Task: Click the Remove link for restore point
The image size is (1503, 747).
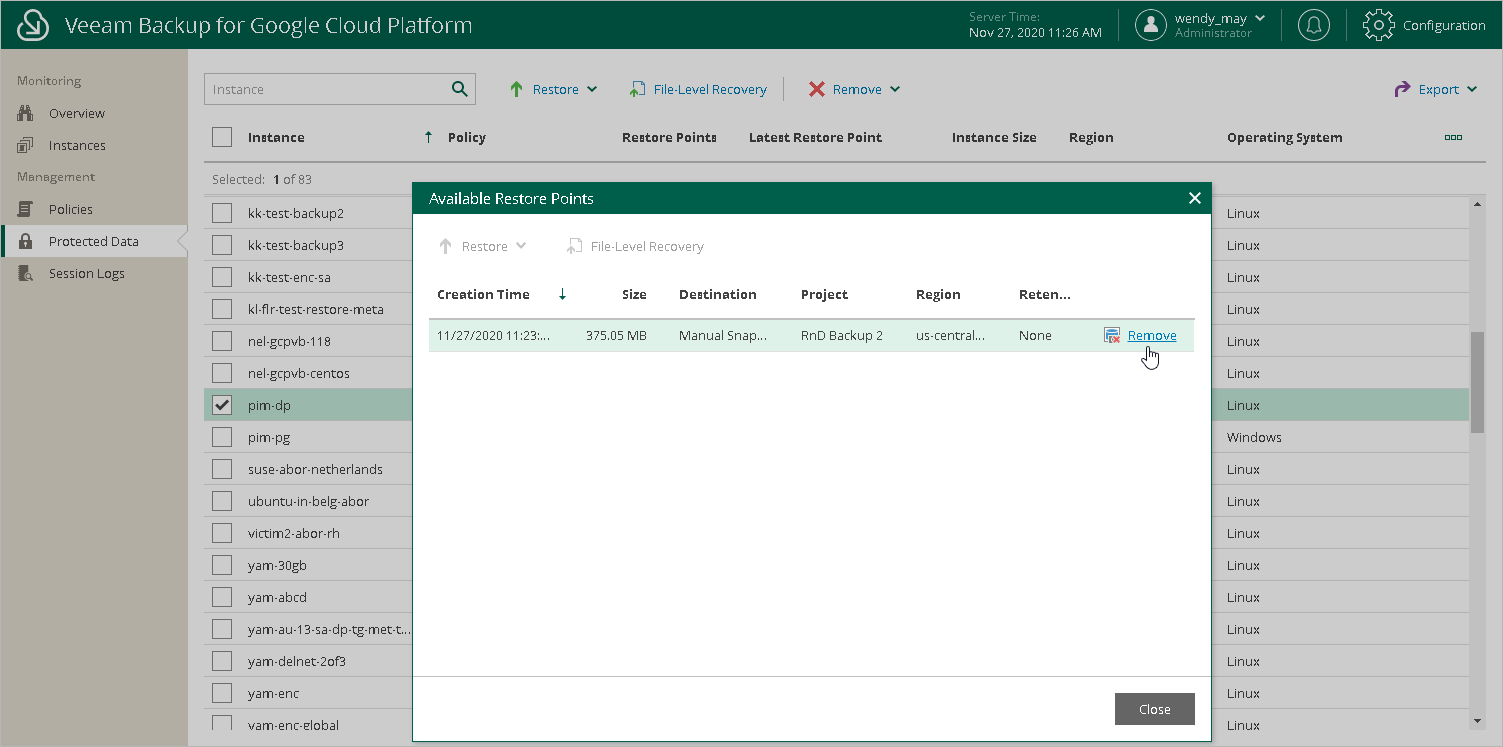Action: click(1152, 336)
